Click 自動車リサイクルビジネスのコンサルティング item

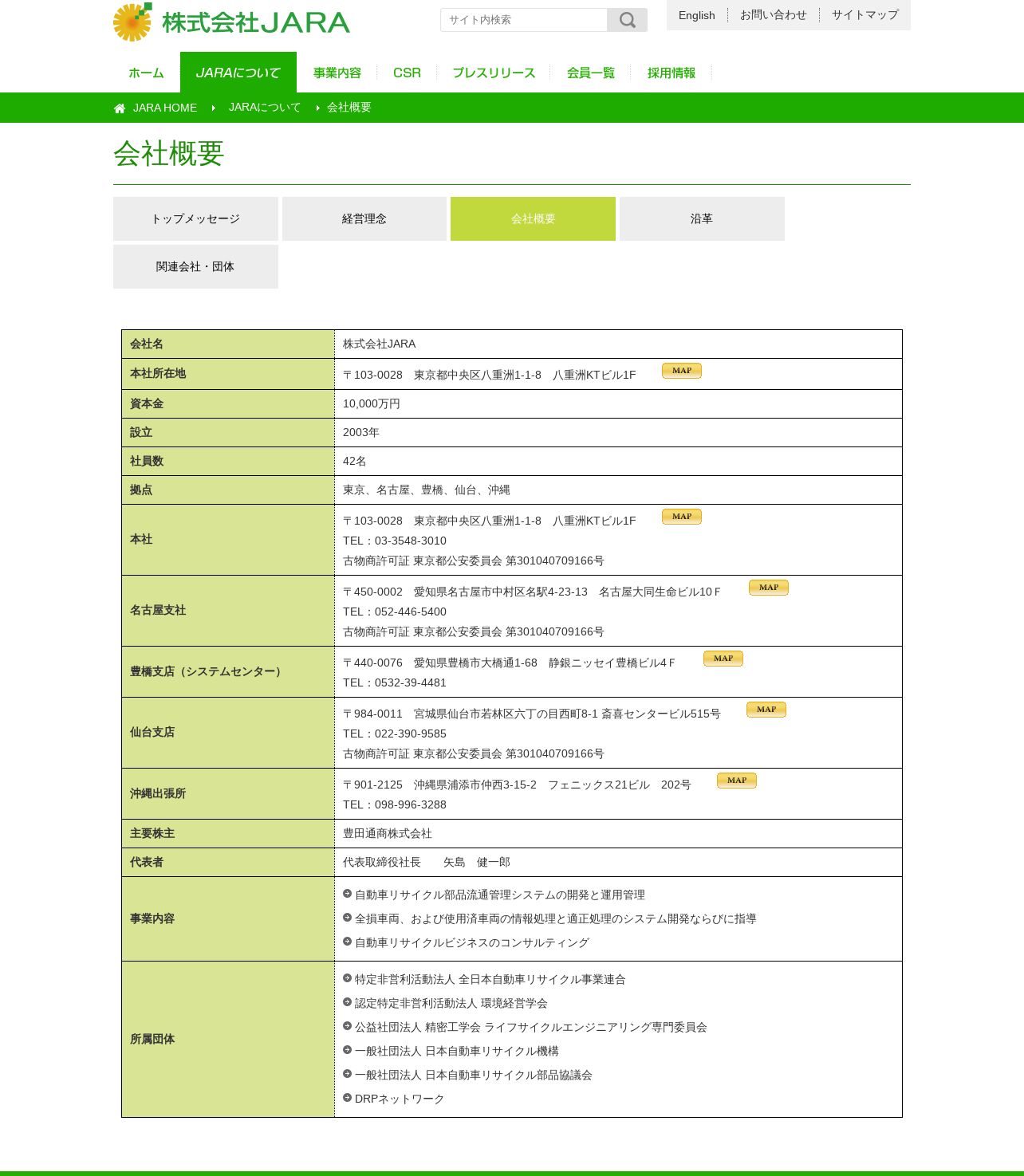[472, 942]
